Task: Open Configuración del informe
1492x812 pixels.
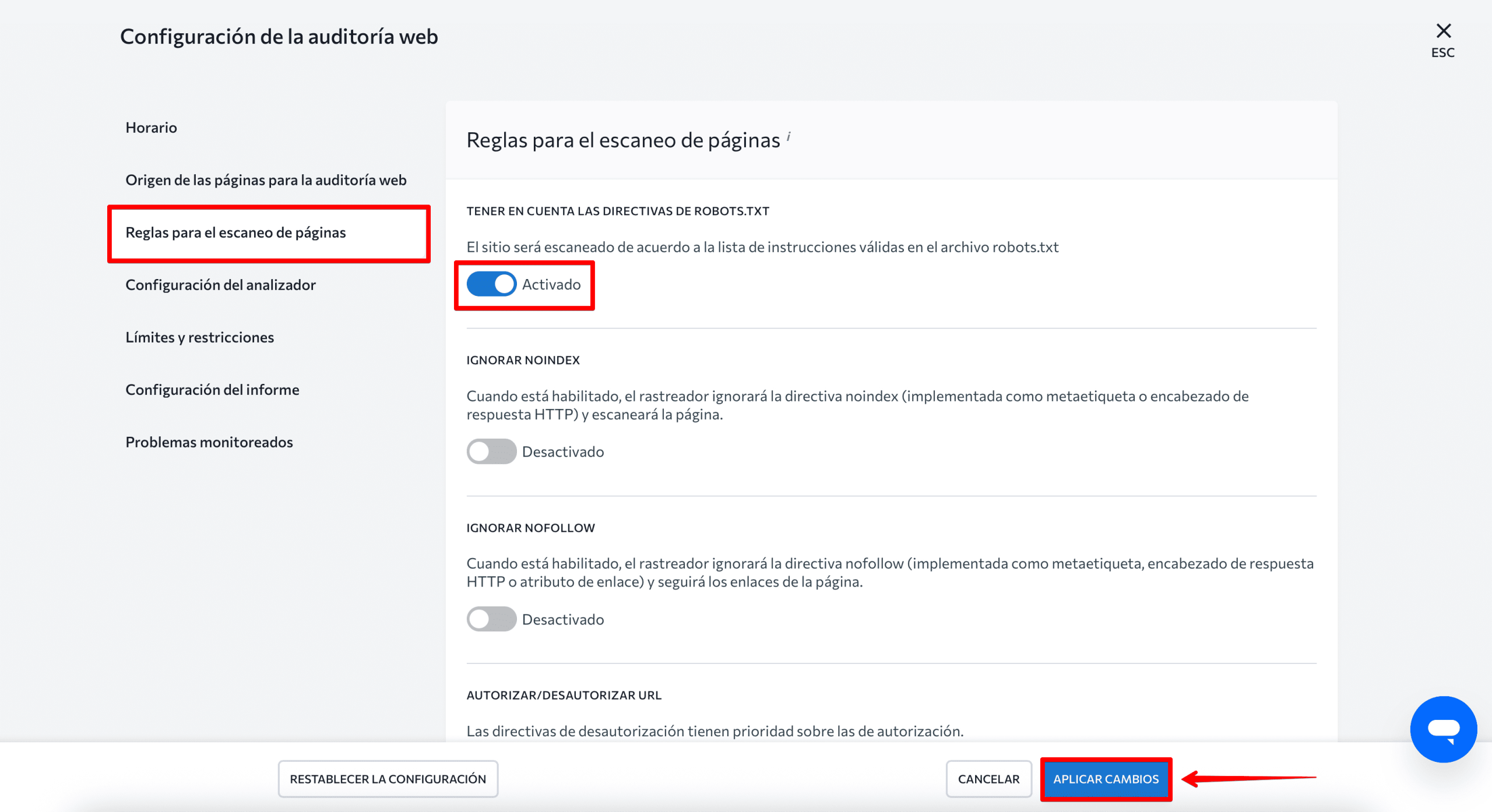Action: point(212,390)
